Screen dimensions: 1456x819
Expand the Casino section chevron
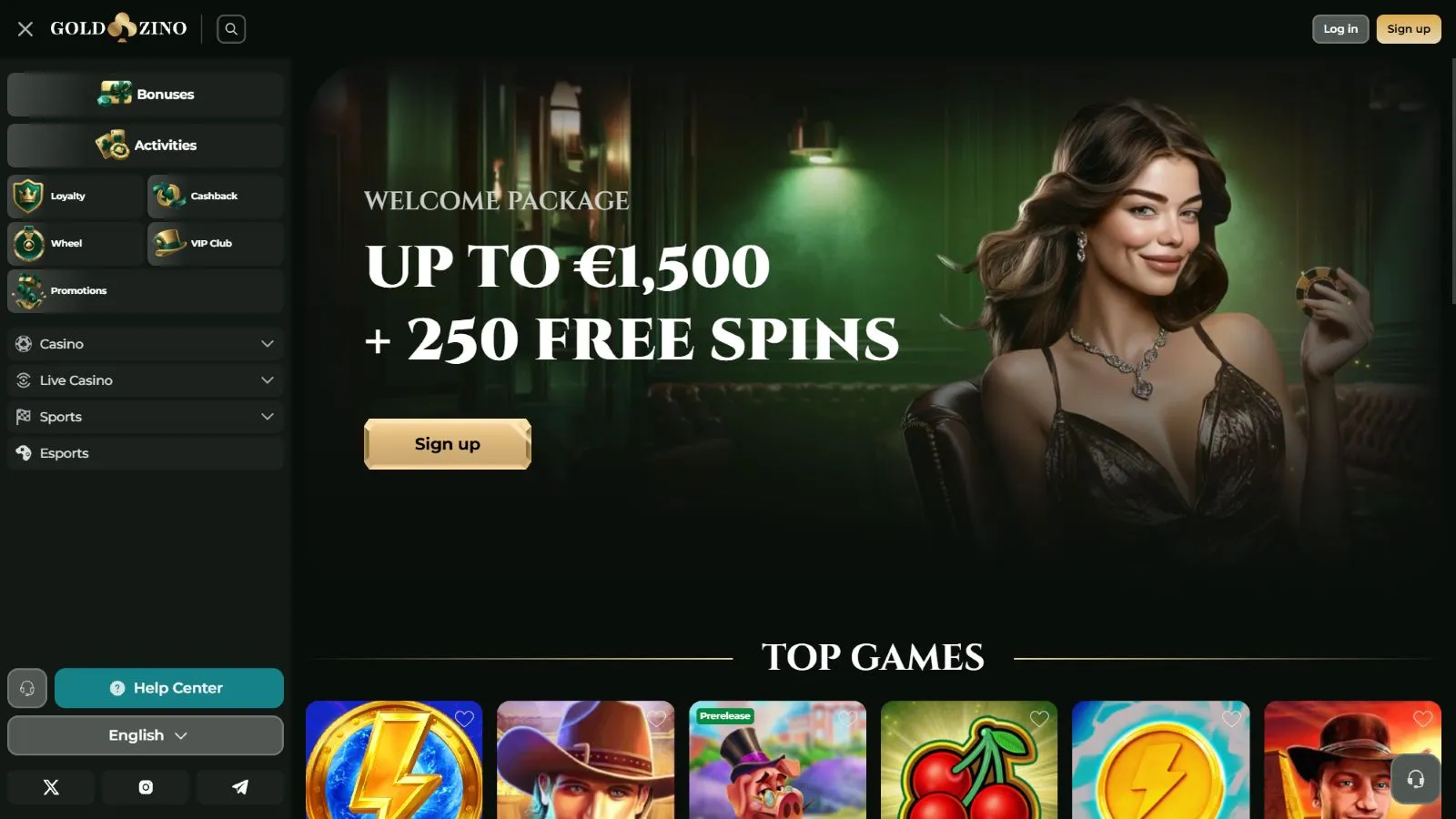[x=268, y=344]
